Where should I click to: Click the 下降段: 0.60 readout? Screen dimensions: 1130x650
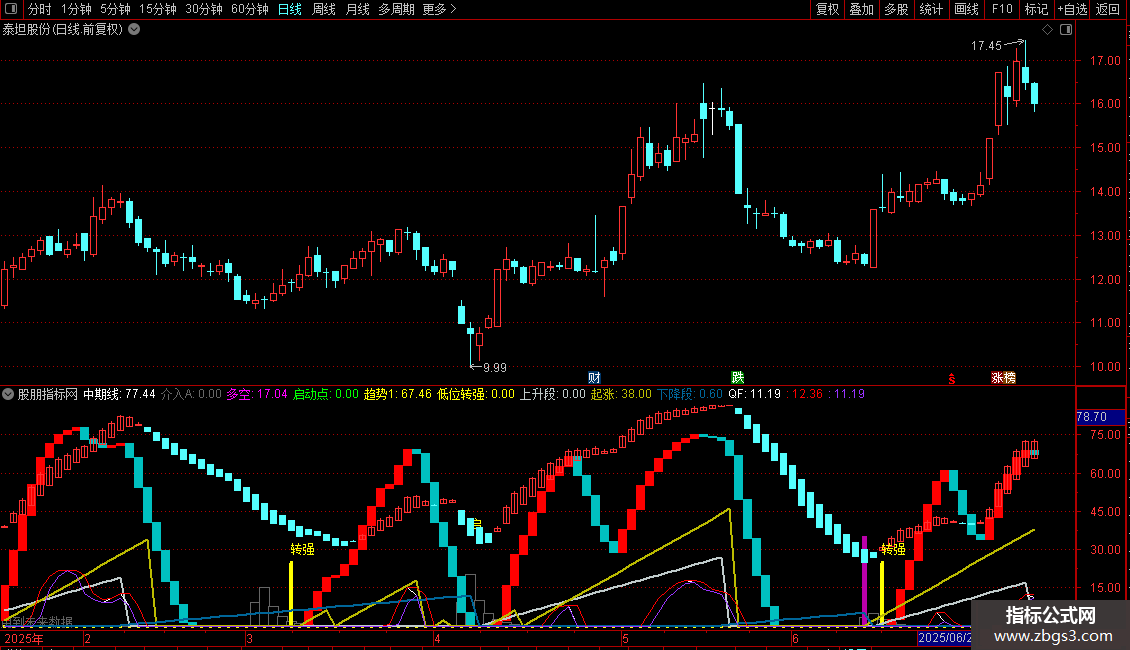[x=690, y=394]
